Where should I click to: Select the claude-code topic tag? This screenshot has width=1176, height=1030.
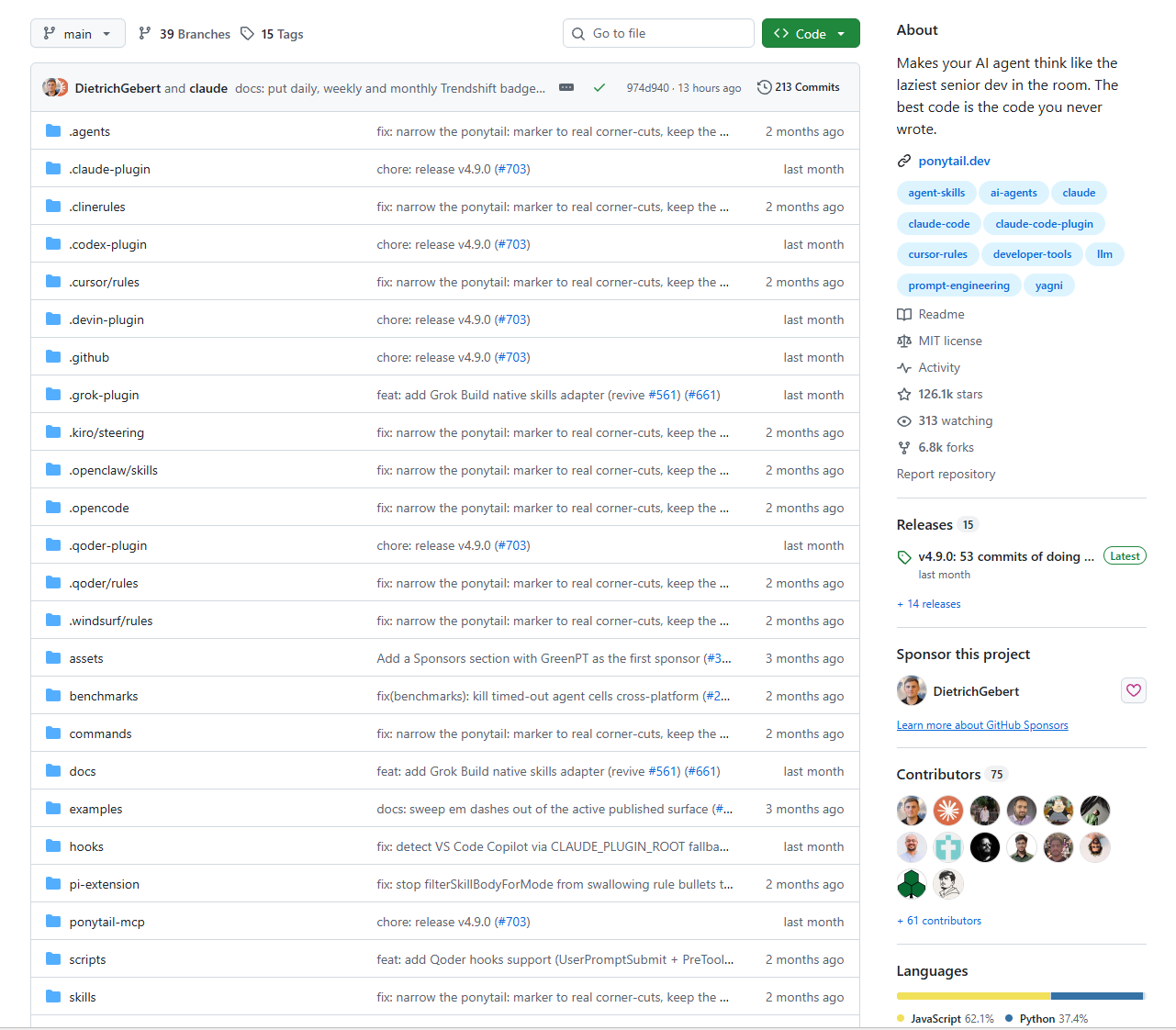click(939, 224)
